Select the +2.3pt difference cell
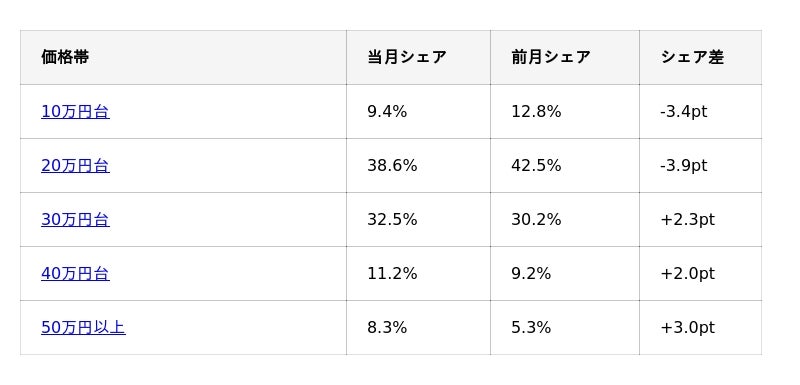The image size is (800, 385). click(x=701, y=220)
